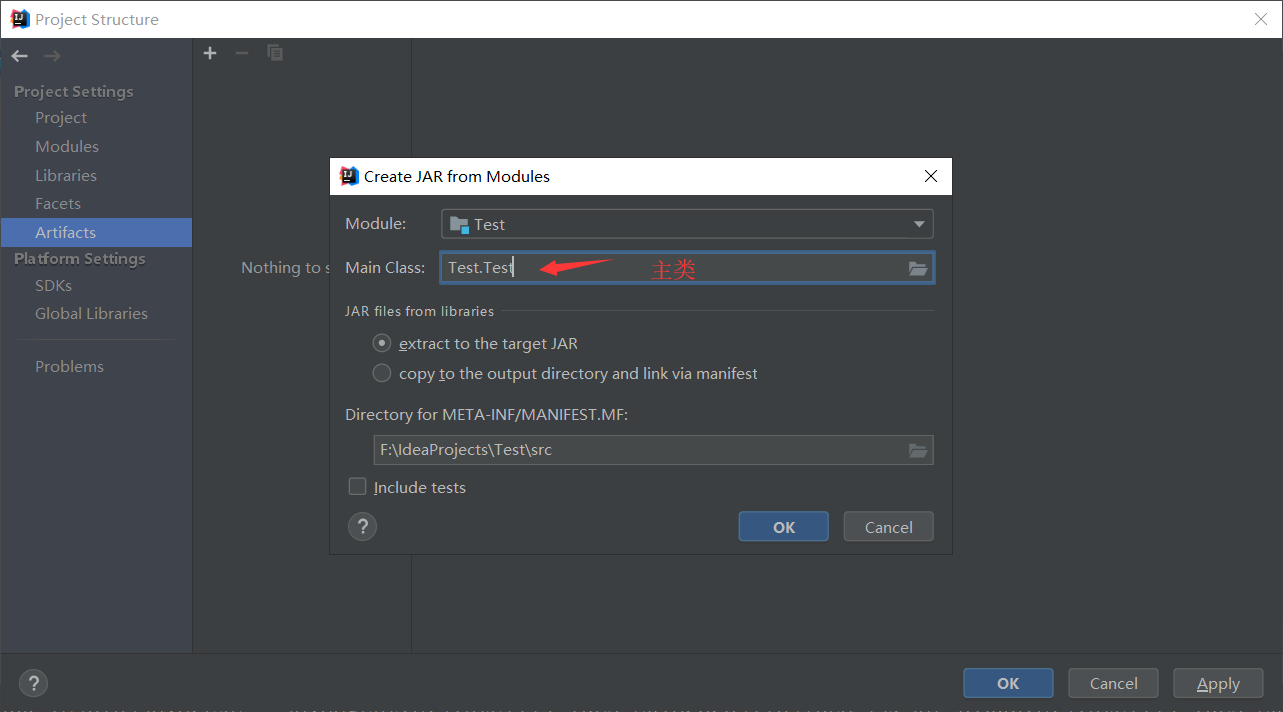This screenshot has height=712, width=1283.
Task: Open the Problems page
Action: (x=69, y=366)
